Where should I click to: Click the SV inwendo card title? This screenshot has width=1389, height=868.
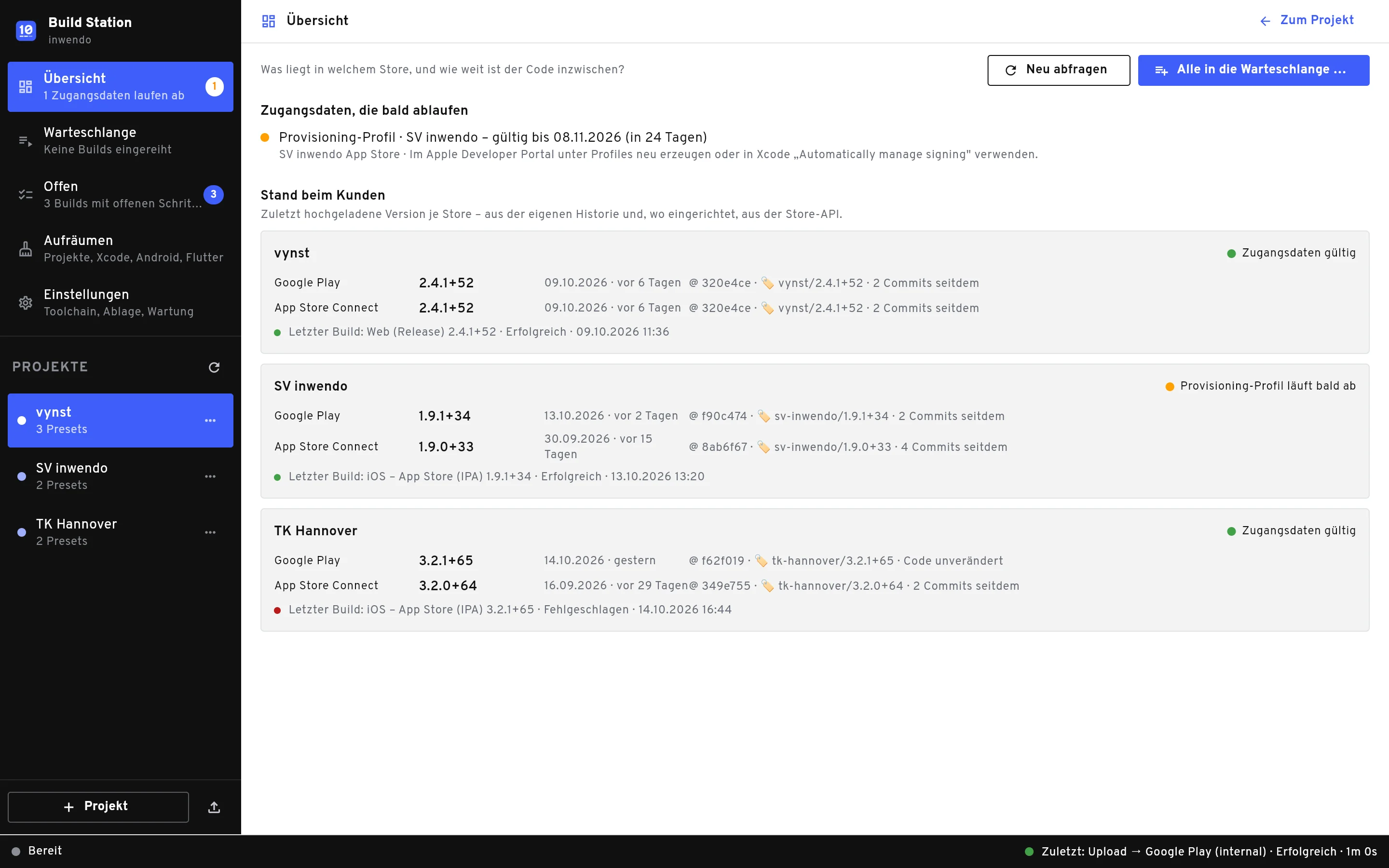click(x=311, y=386)
